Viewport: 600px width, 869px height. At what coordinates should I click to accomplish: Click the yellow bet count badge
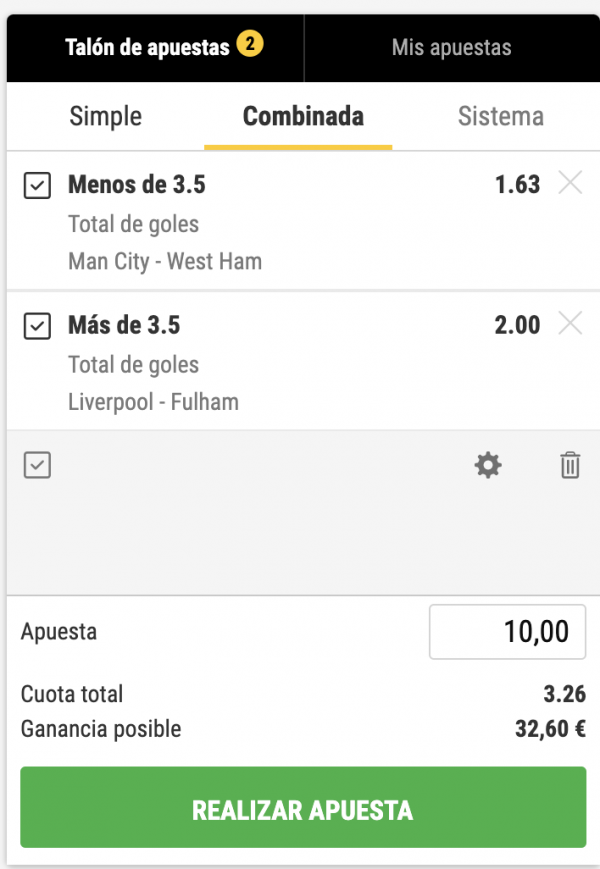pyautogui.click(x=250, y=45)
